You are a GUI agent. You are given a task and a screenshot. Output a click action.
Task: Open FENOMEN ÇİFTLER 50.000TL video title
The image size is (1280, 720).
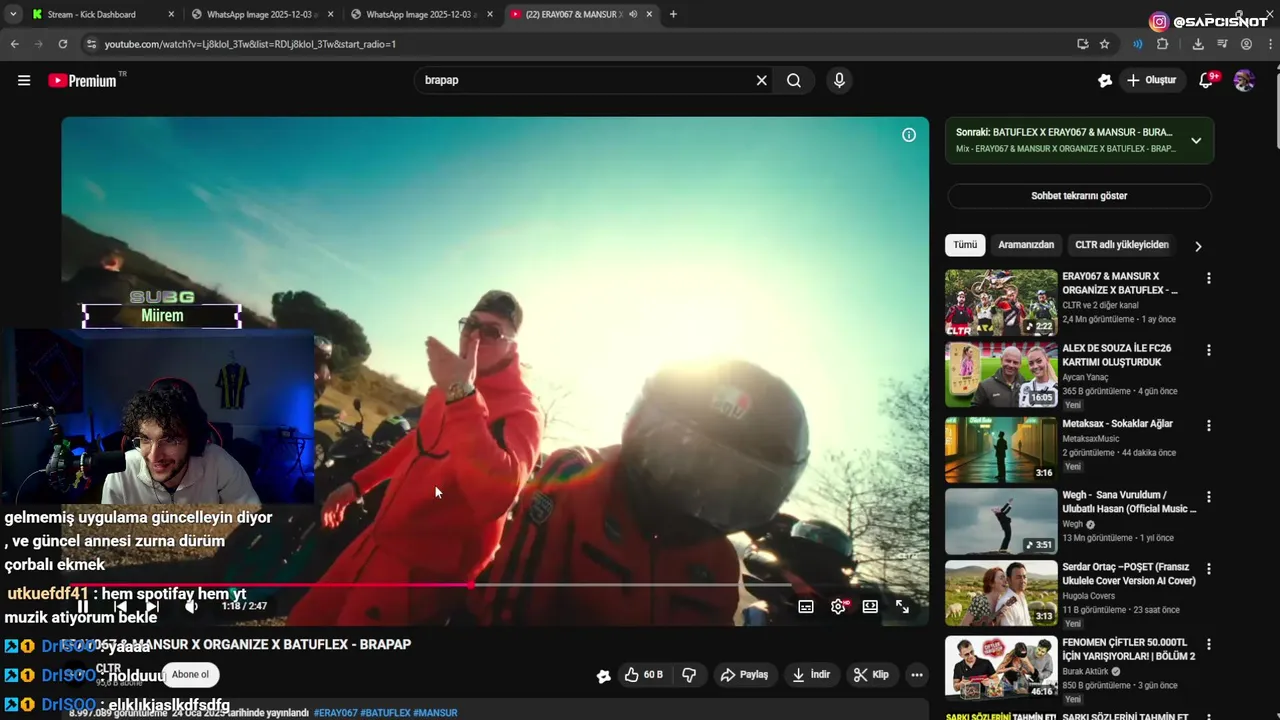pos(1129,649)
